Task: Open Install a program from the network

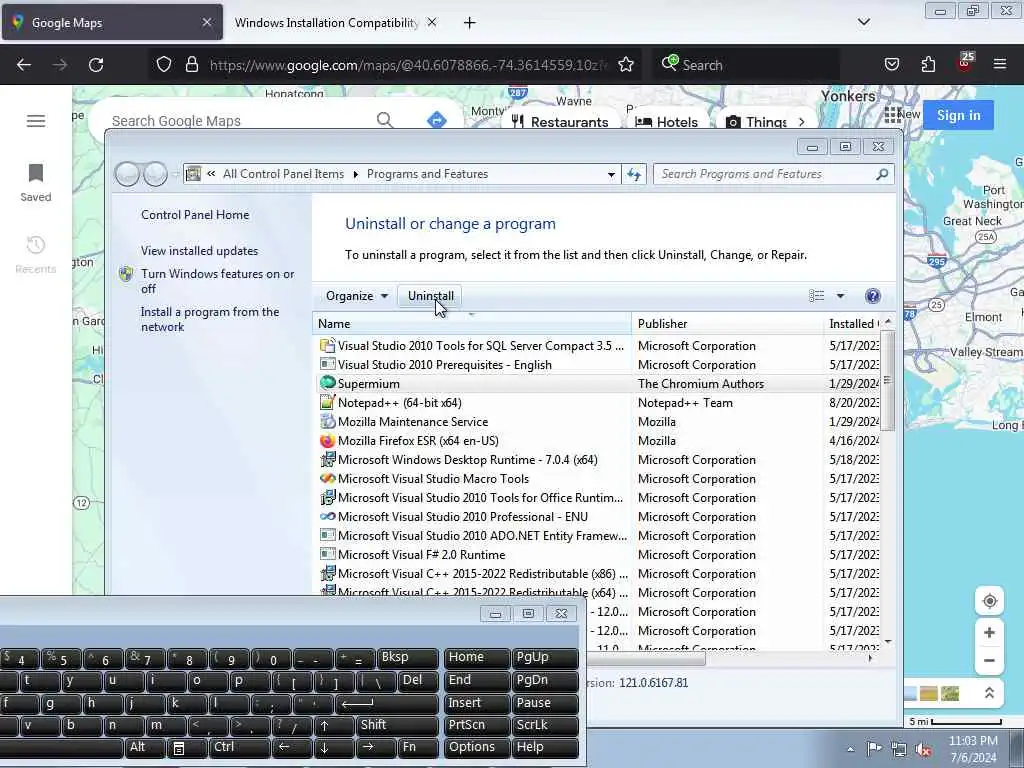Action: click(x=210, y=319)
